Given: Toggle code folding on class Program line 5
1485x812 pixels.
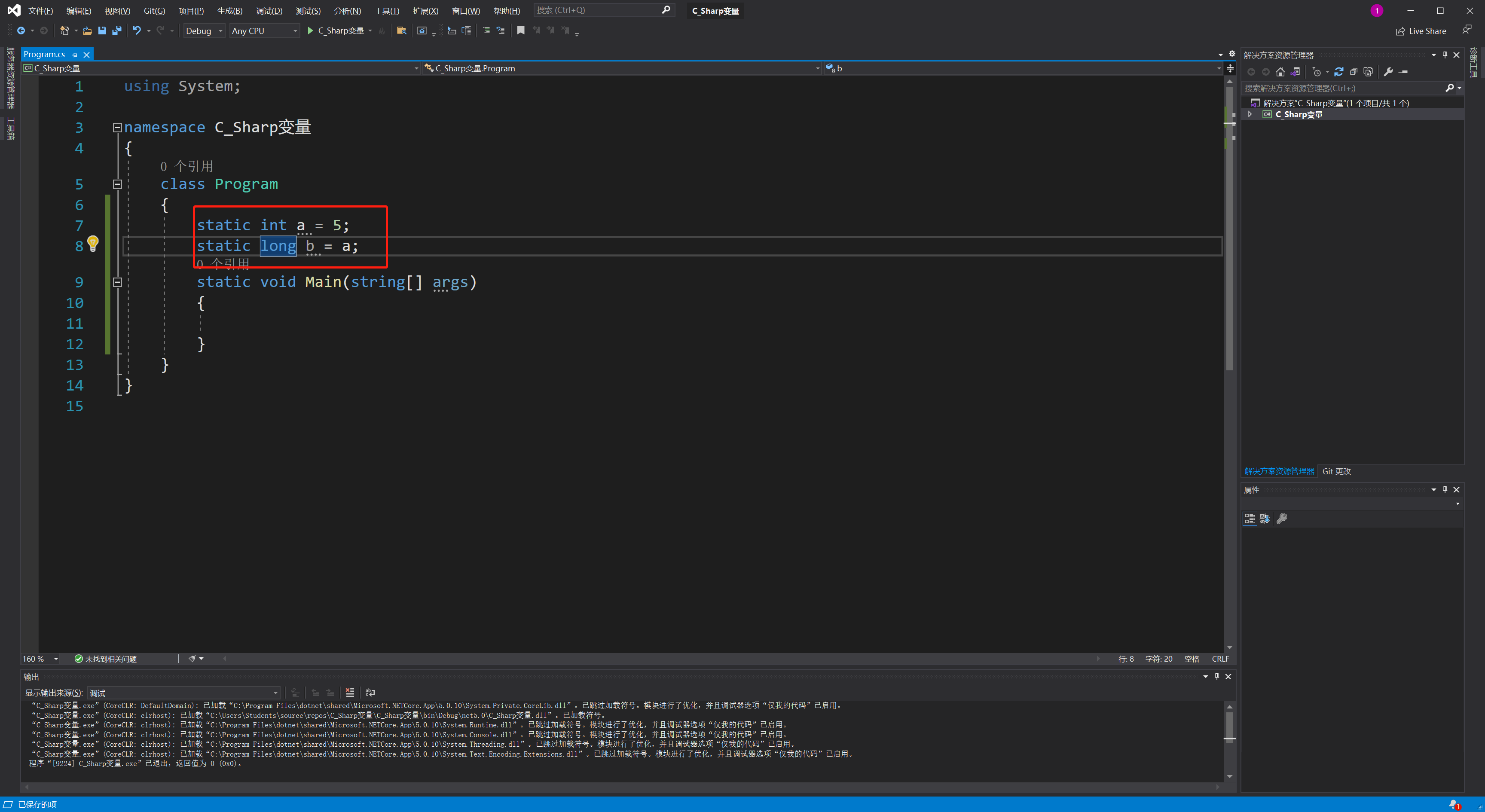Looking at the screenshot, I should coord(117,184).
